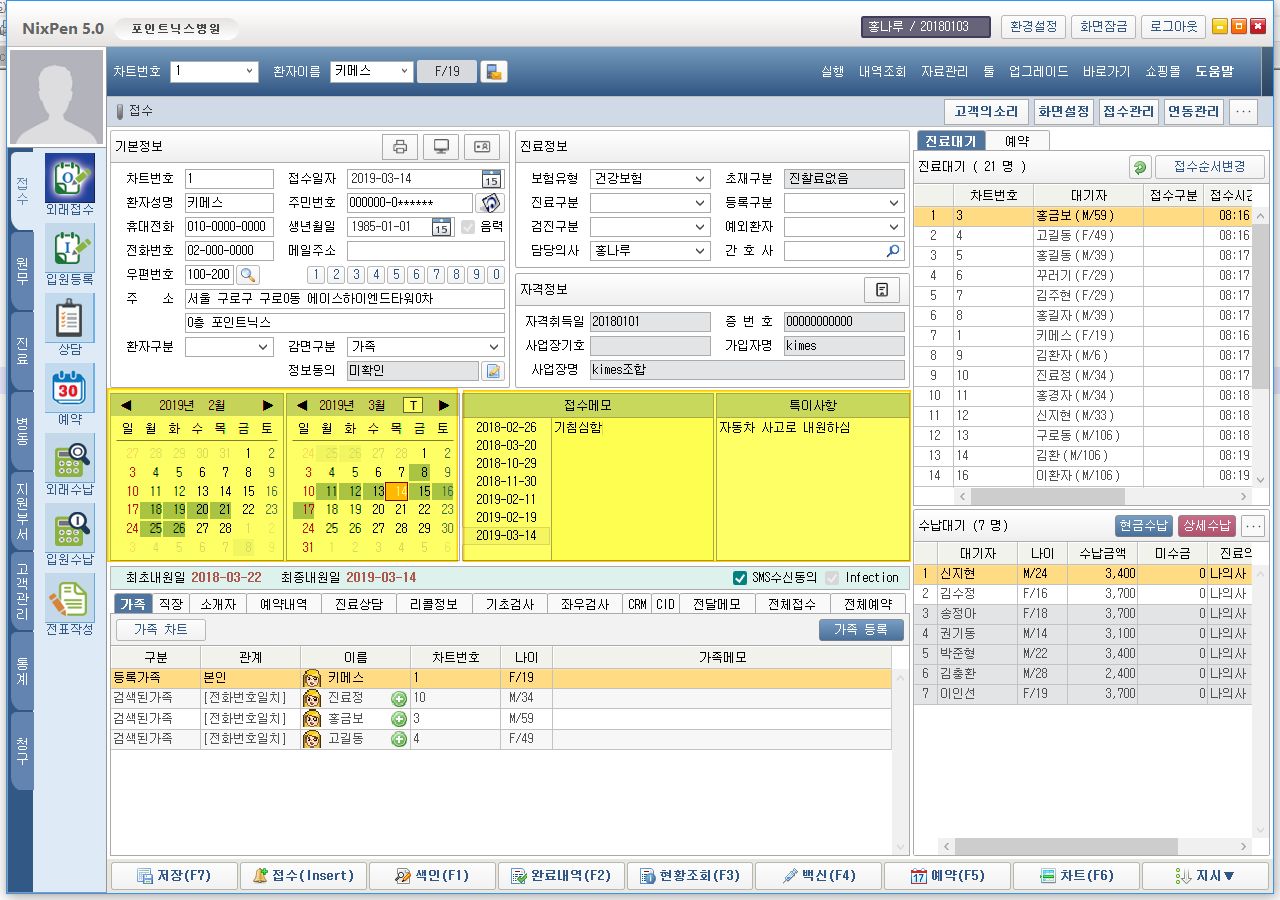Open the 내역조회 menu
The image size is (1280, 900).
[x=882, y=72]
